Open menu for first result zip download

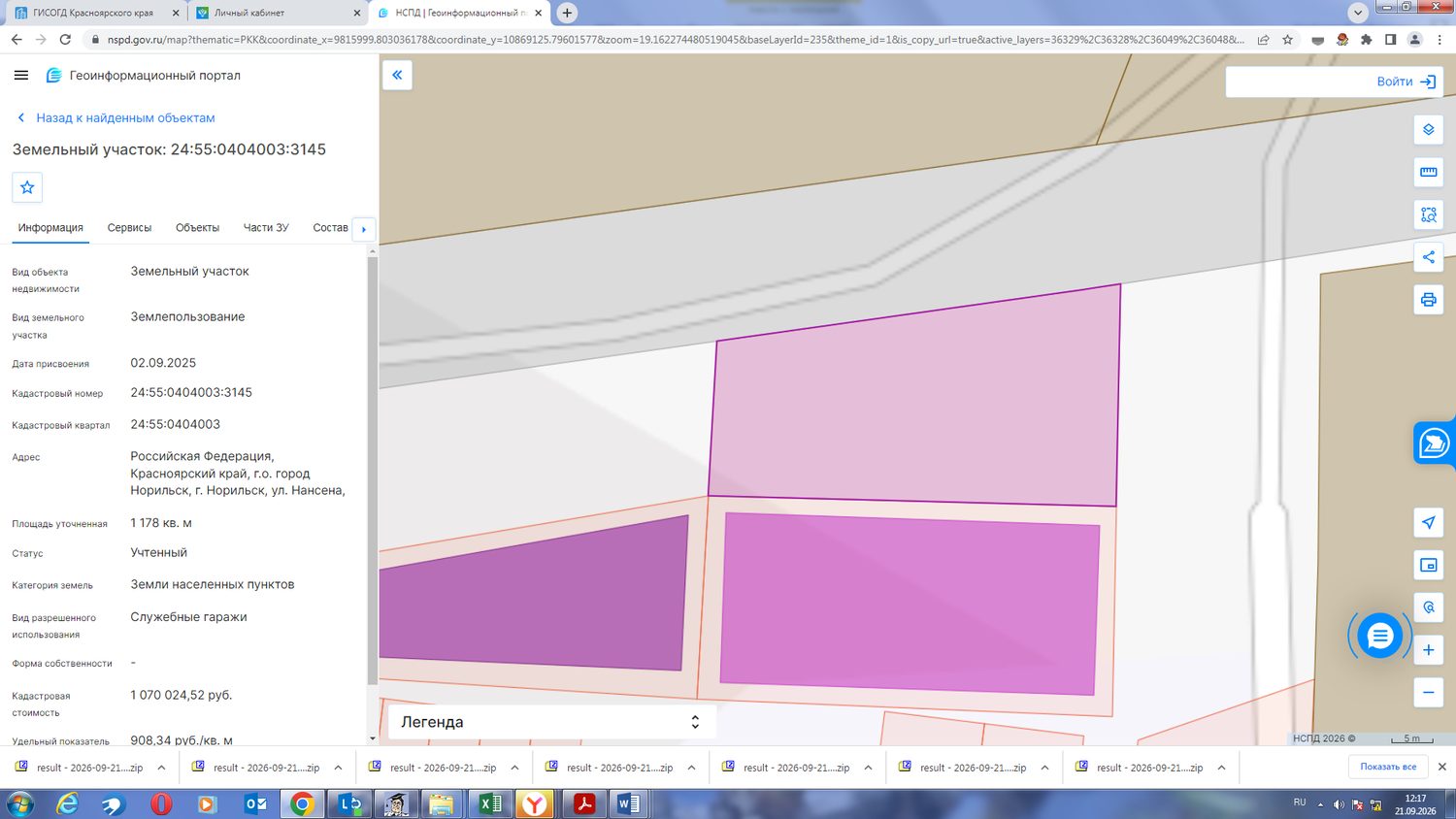point(161,768)
